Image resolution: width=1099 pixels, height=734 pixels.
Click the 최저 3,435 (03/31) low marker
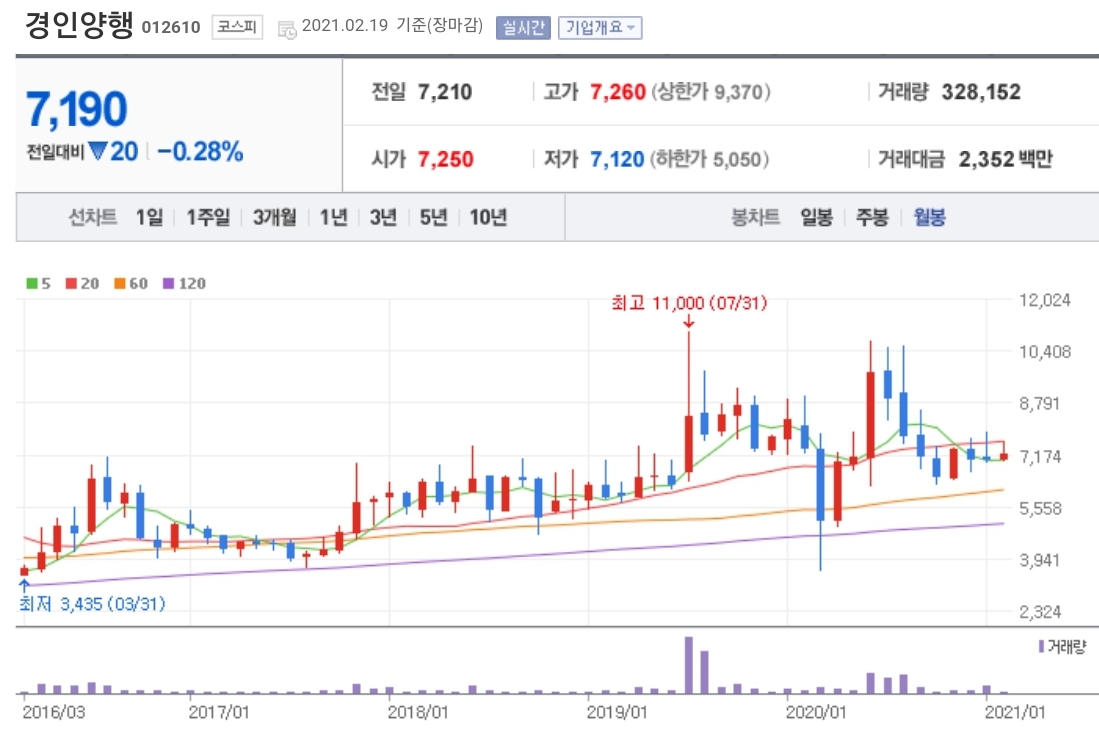(92, 604)
